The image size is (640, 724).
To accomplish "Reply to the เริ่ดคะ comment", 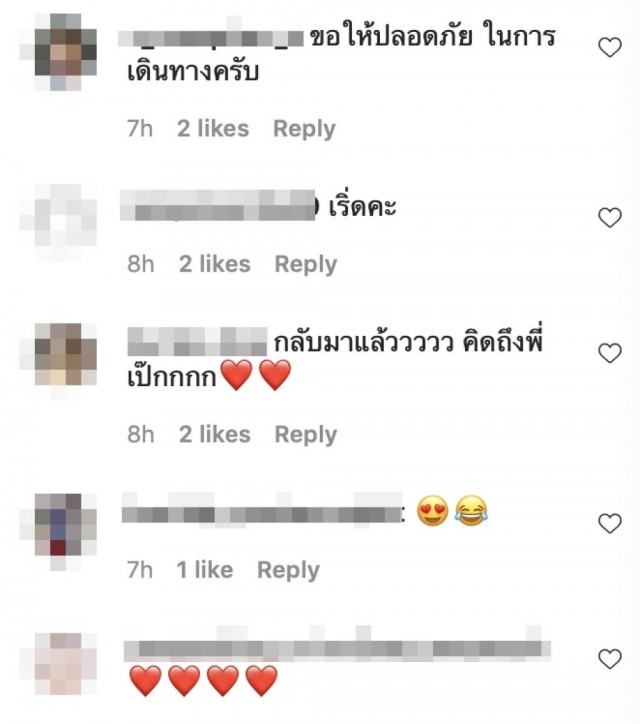I will [x=306, y=265].
